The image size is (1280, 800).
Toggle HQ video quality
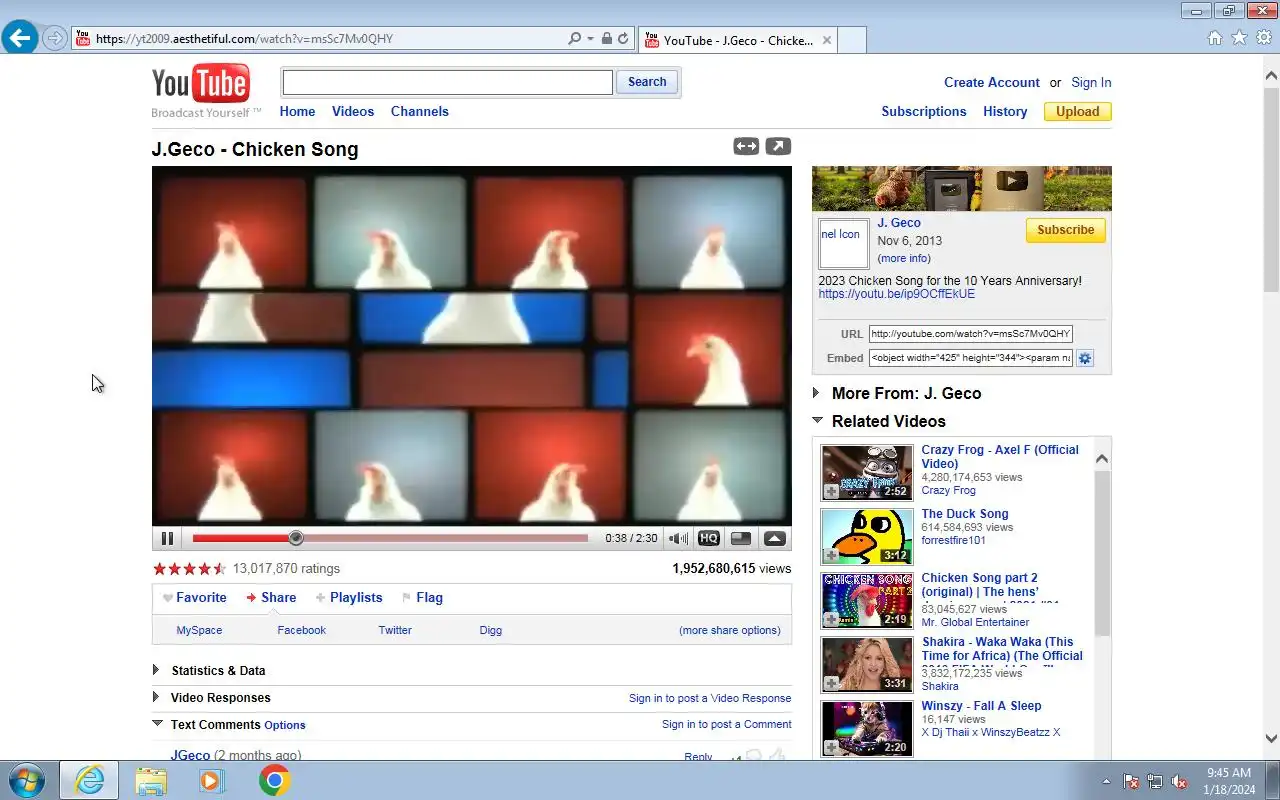(x=709, y=538)
